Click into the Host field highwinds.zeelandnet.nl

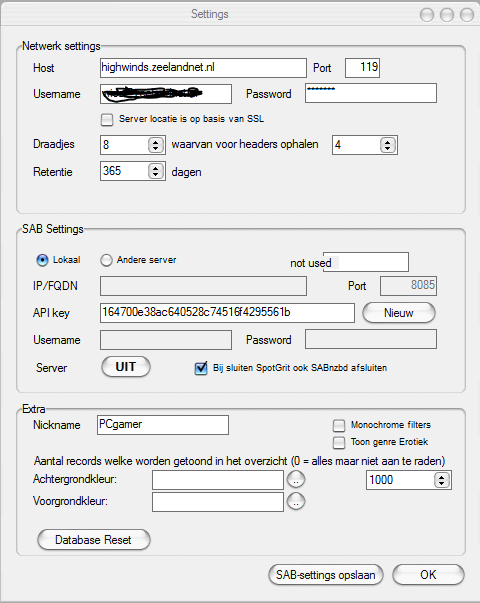point(203,68)
